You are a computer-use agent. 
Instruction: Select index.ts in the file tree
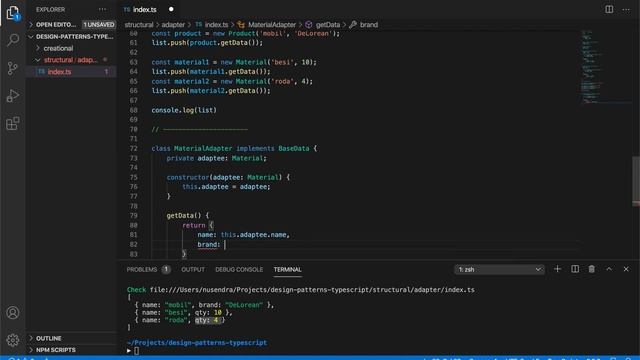[x=71, y=72]
